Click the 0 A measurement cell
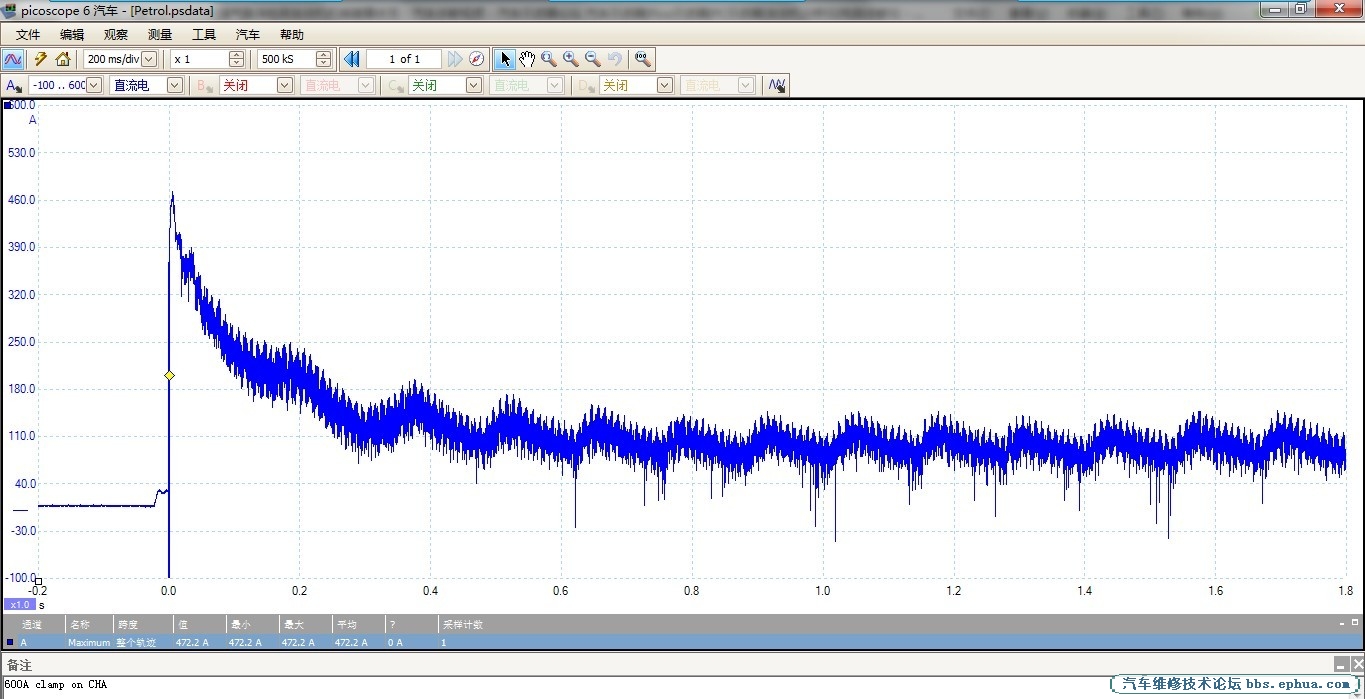The image size is (1365, 699). (395, 643)
